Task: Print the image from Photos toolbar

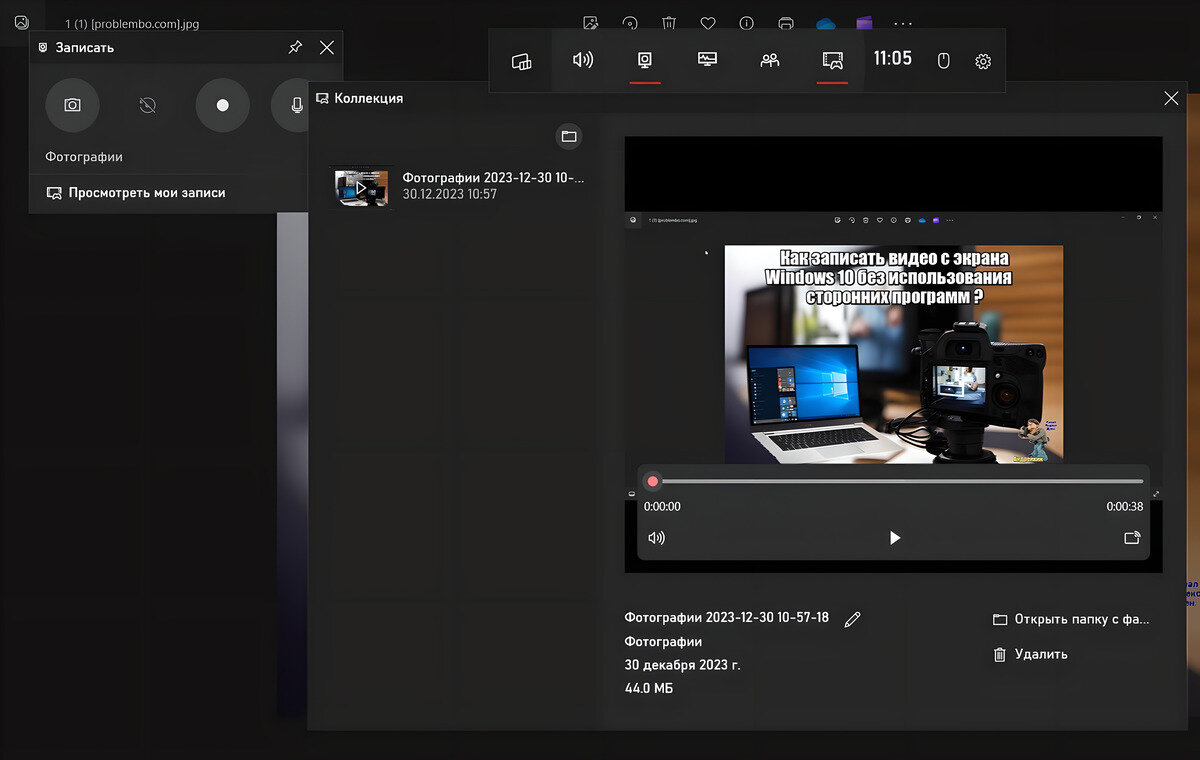Action: click(786, 22)
